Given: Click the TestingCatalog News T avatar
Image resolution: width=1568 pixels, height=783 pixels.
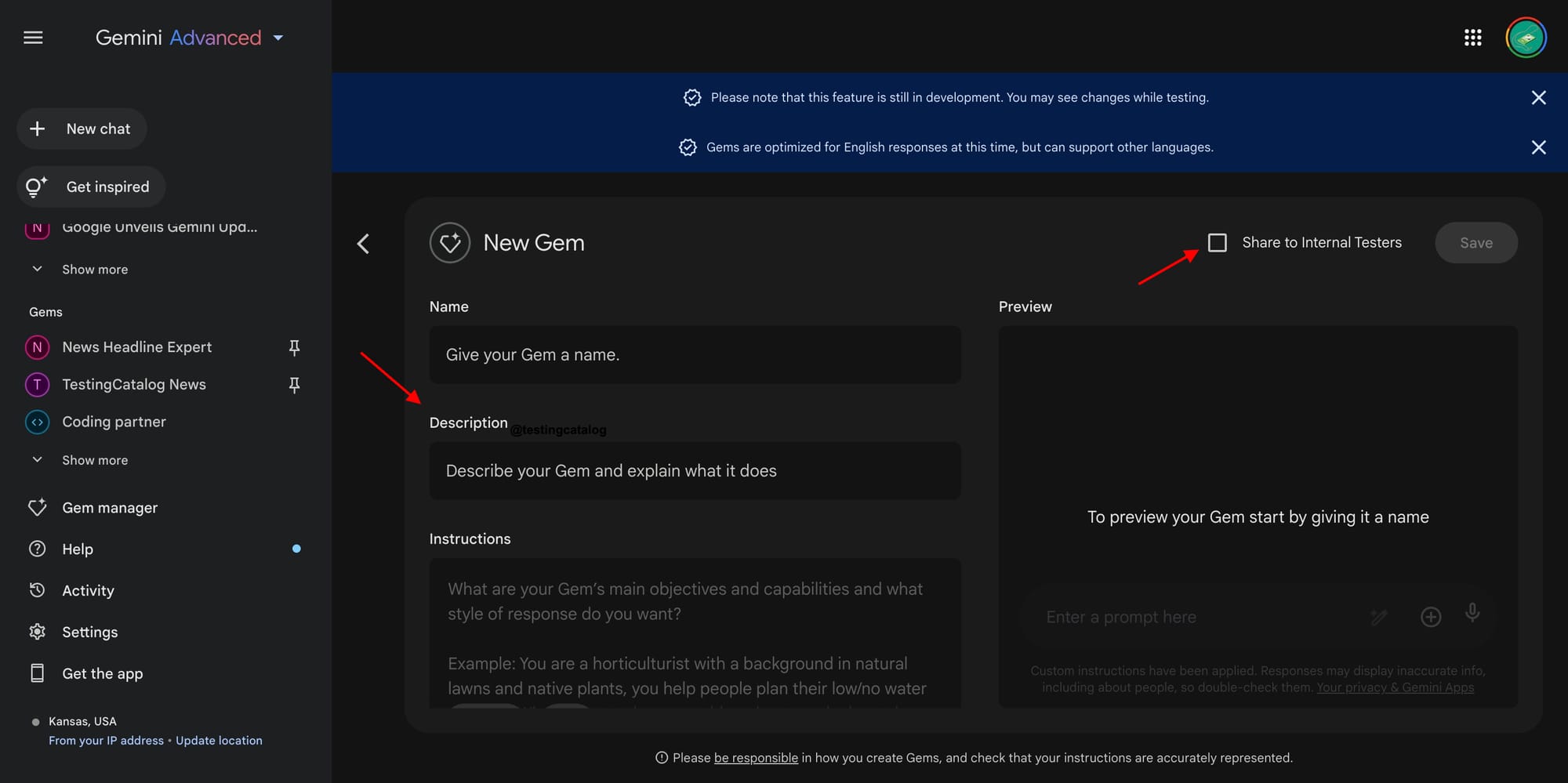Looking at the screenshot, I should coord(37,385).
